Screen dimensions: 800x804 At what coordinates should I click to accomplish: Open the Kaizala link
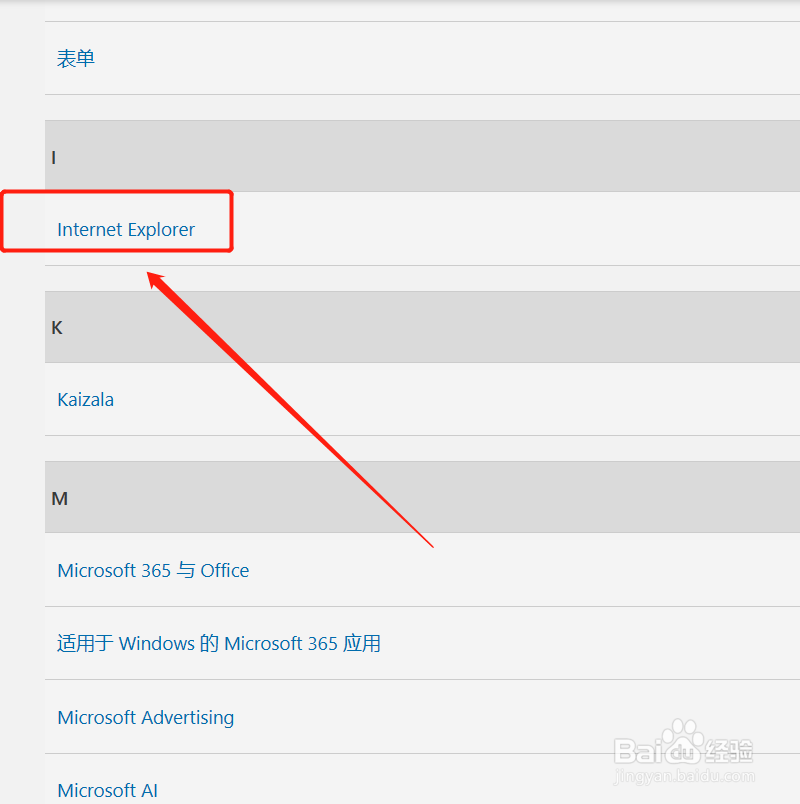click(x=86, y=399)
